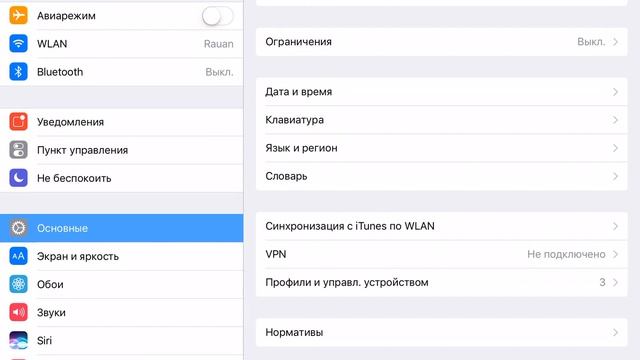Tap the profiles count 3
Screen dimensions: 640x360
pos(602,282)
